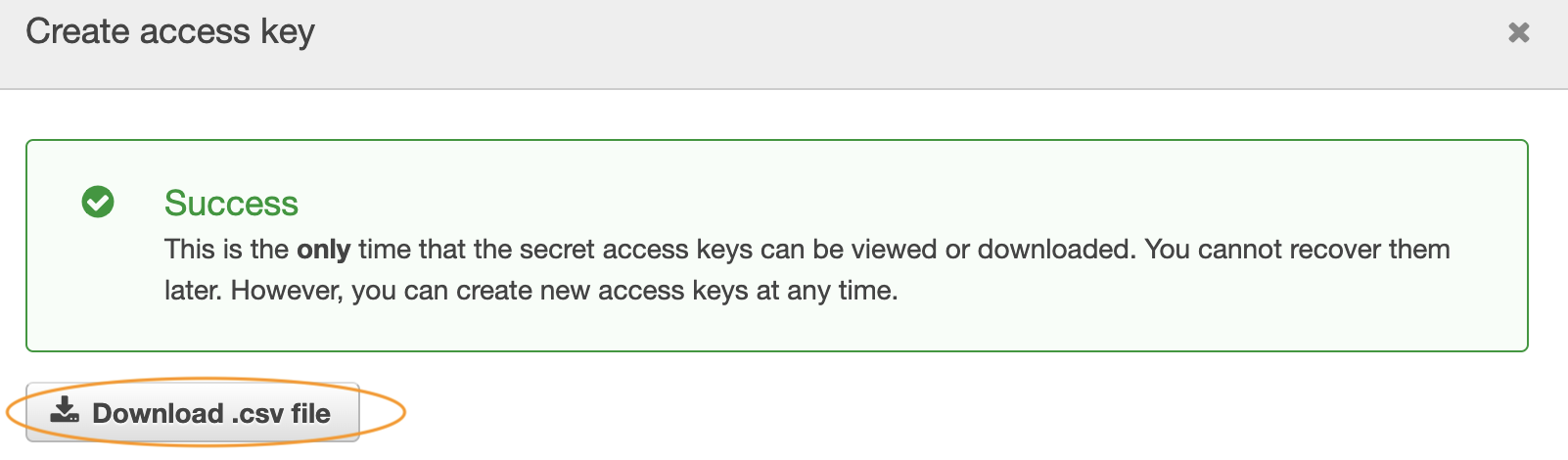
Task: Click the green Success heading
Action: [231, 204]
